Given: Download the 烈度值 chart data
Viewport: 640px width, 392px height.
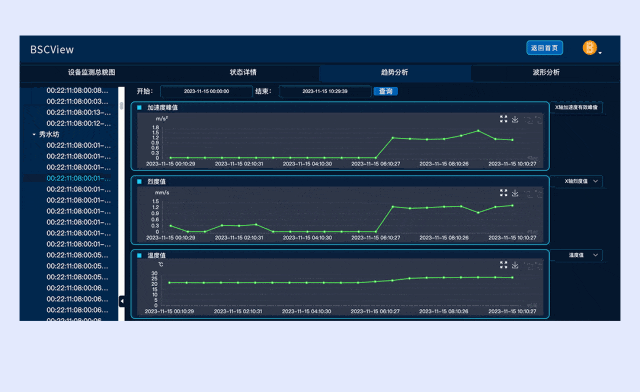Looking at the screenshot, I should 515,193.
